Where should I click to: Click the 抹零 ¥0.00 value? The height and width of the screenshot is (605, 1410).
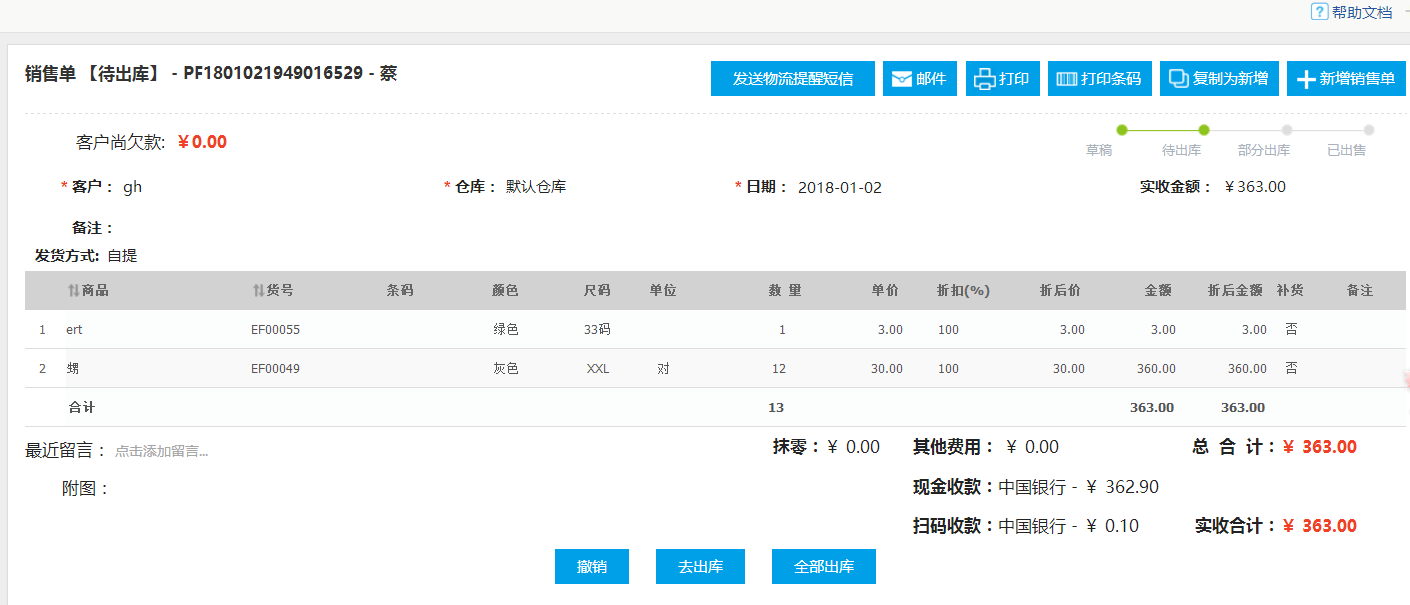pos(854,447)
